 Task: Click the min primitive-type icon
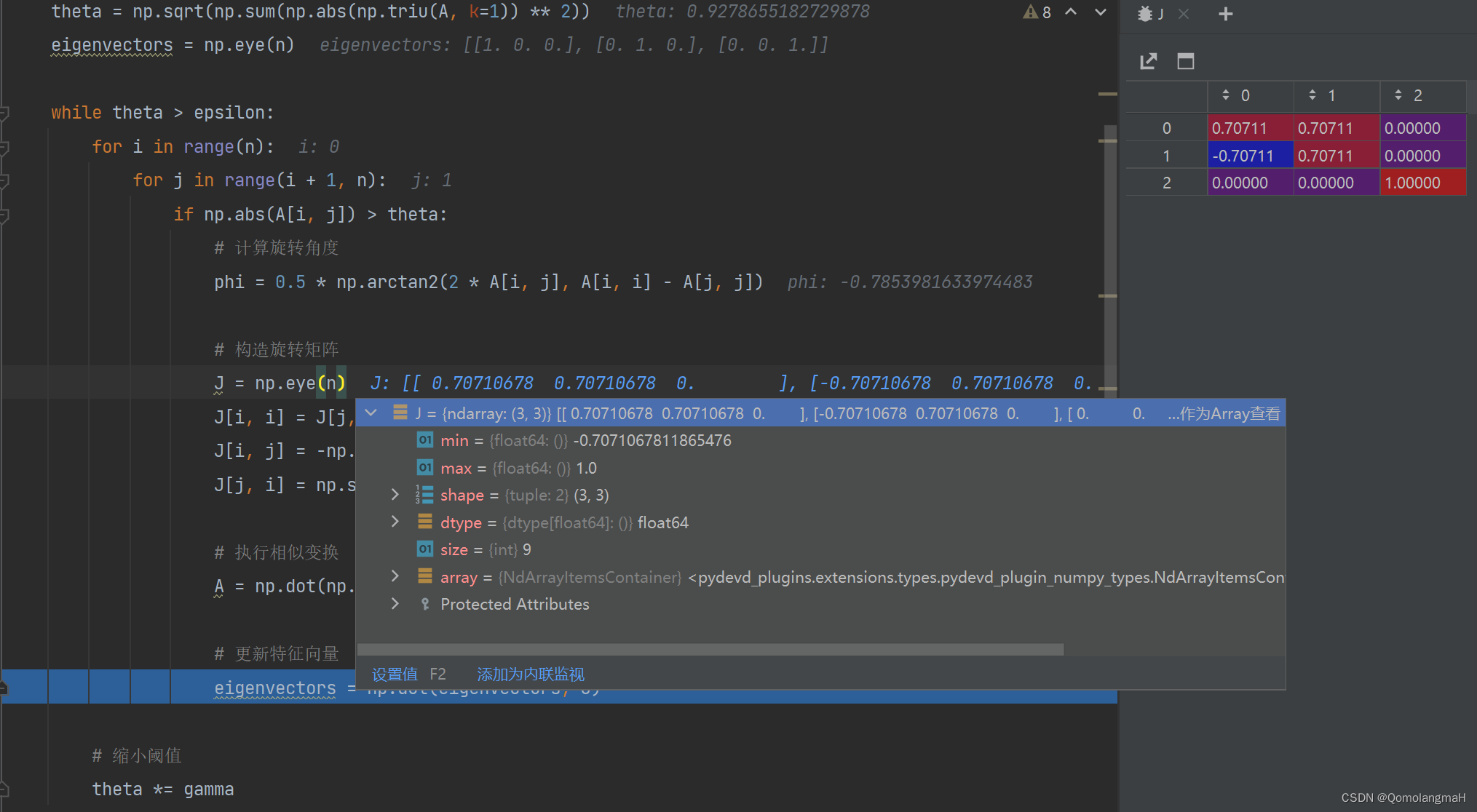425,440
